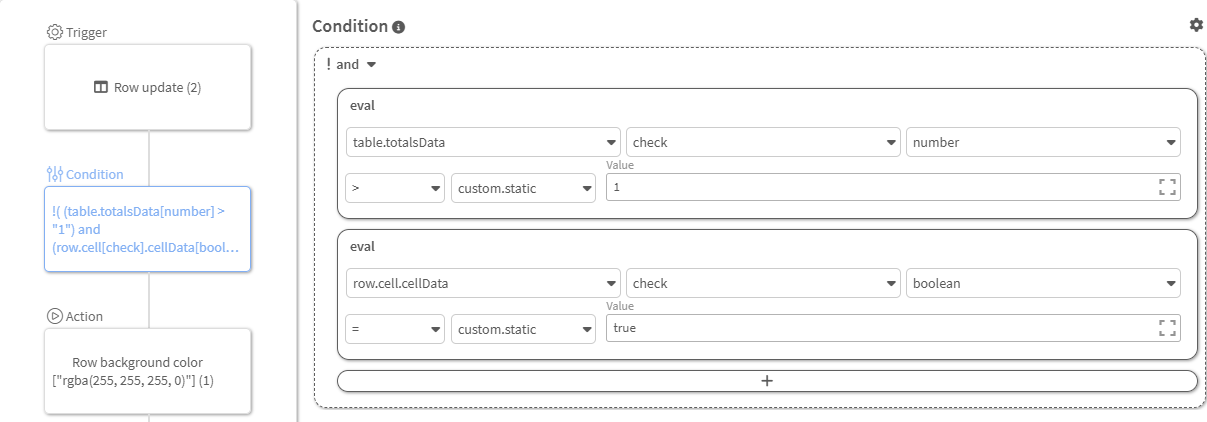Click the Value field containing 'true'
Screen dimensions: 1207x422
(x=880, y=328)
